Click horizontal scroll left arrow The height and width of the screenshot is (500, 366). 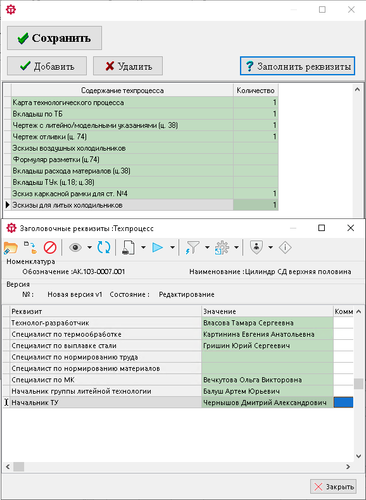point(8,467)
